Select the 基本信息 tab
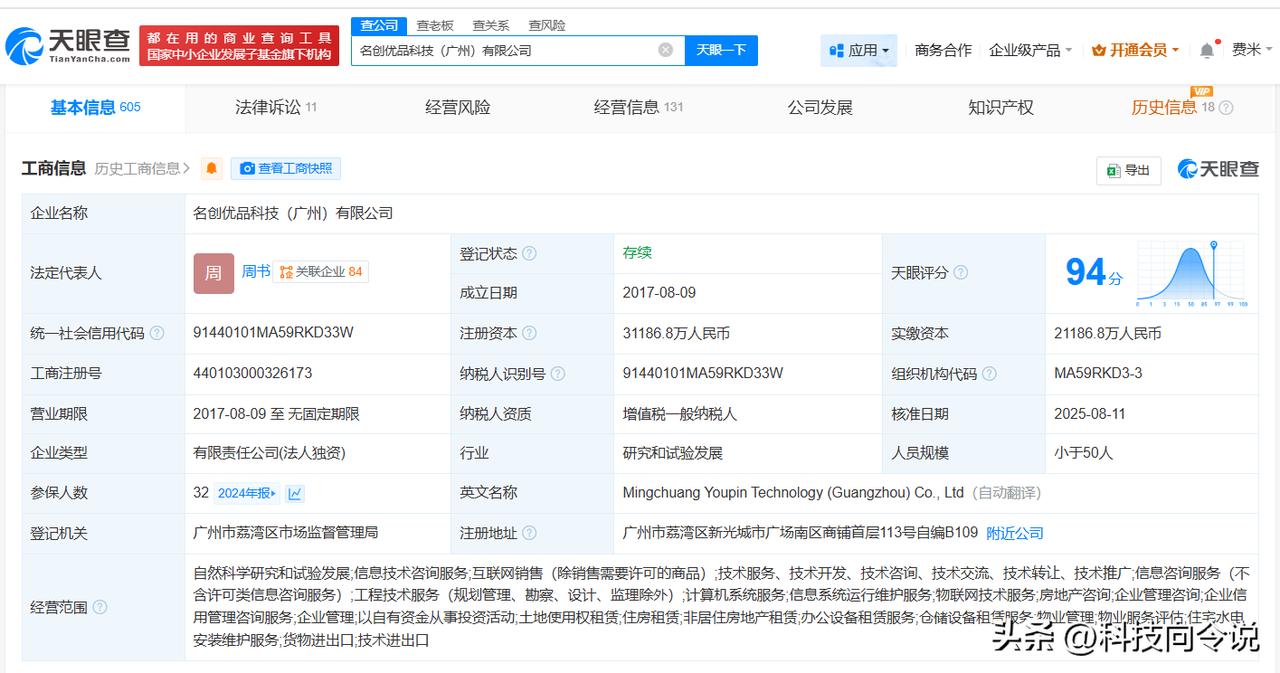The width and height of the screenshot is (1280, 673). coord(95,108)
